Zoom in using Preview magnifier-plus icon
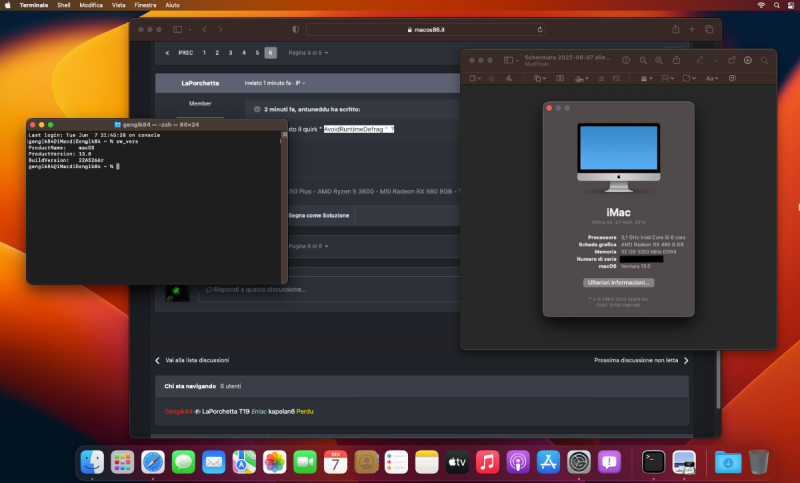800x483 pixels. (659, 60)
